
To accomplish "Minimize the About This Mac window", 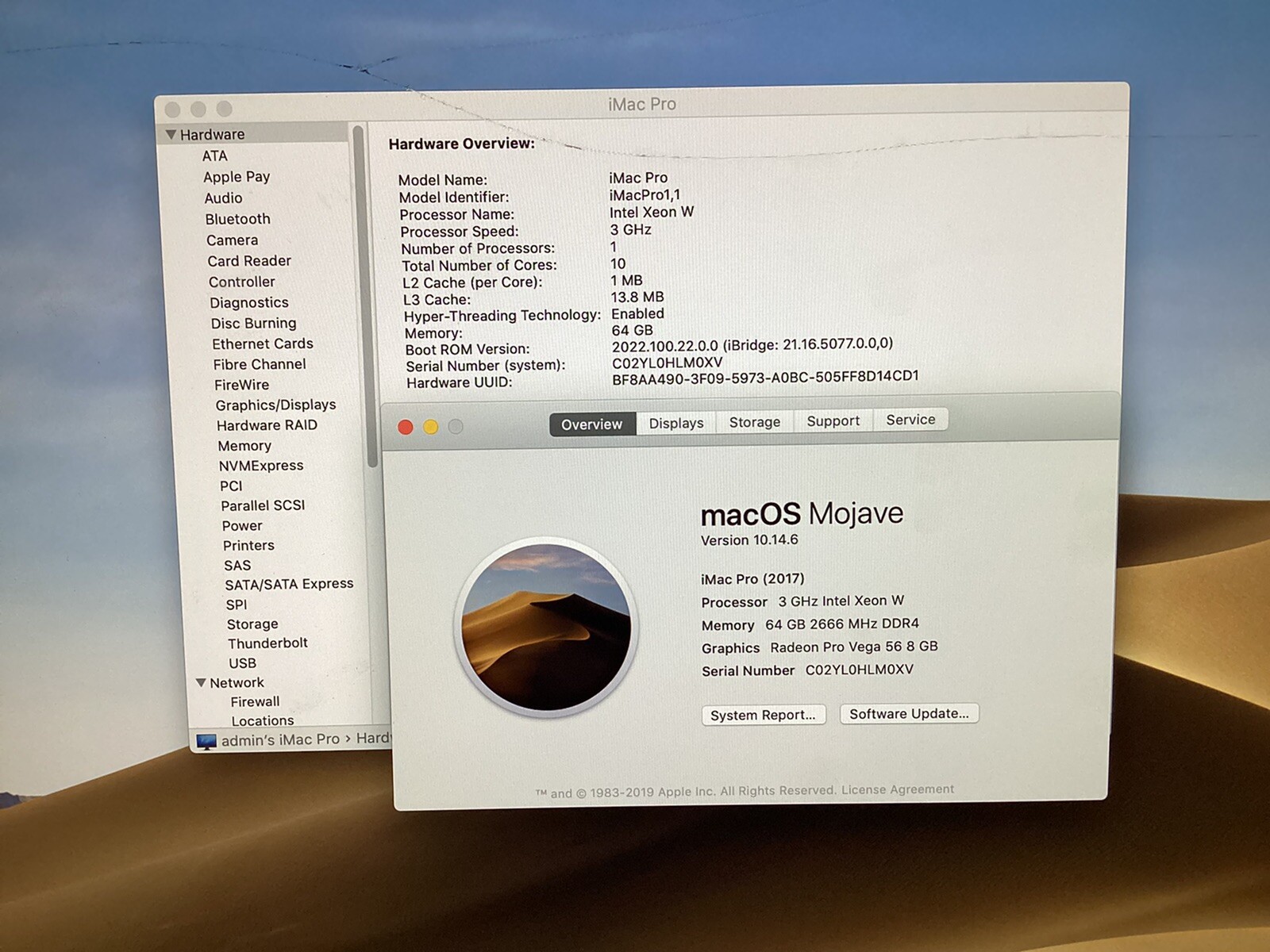I will pos(430,428).
